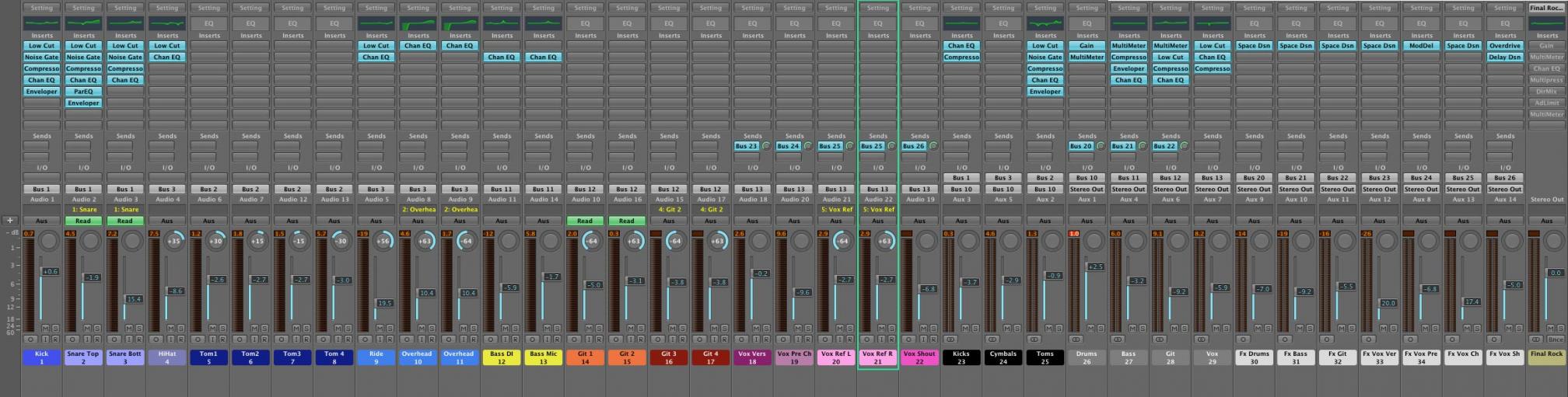Open the Snare Top channel EQ thumbnail

pos(84,23)
